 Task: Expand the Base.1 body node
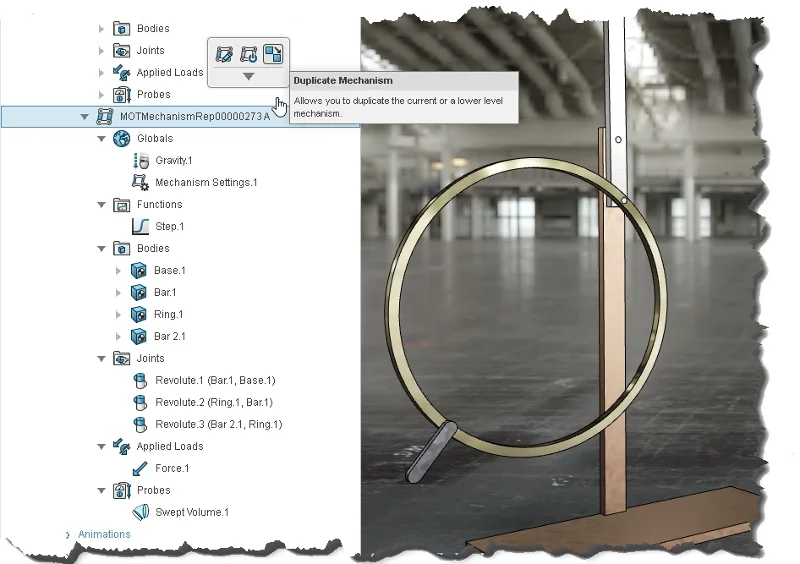[119, 270]
